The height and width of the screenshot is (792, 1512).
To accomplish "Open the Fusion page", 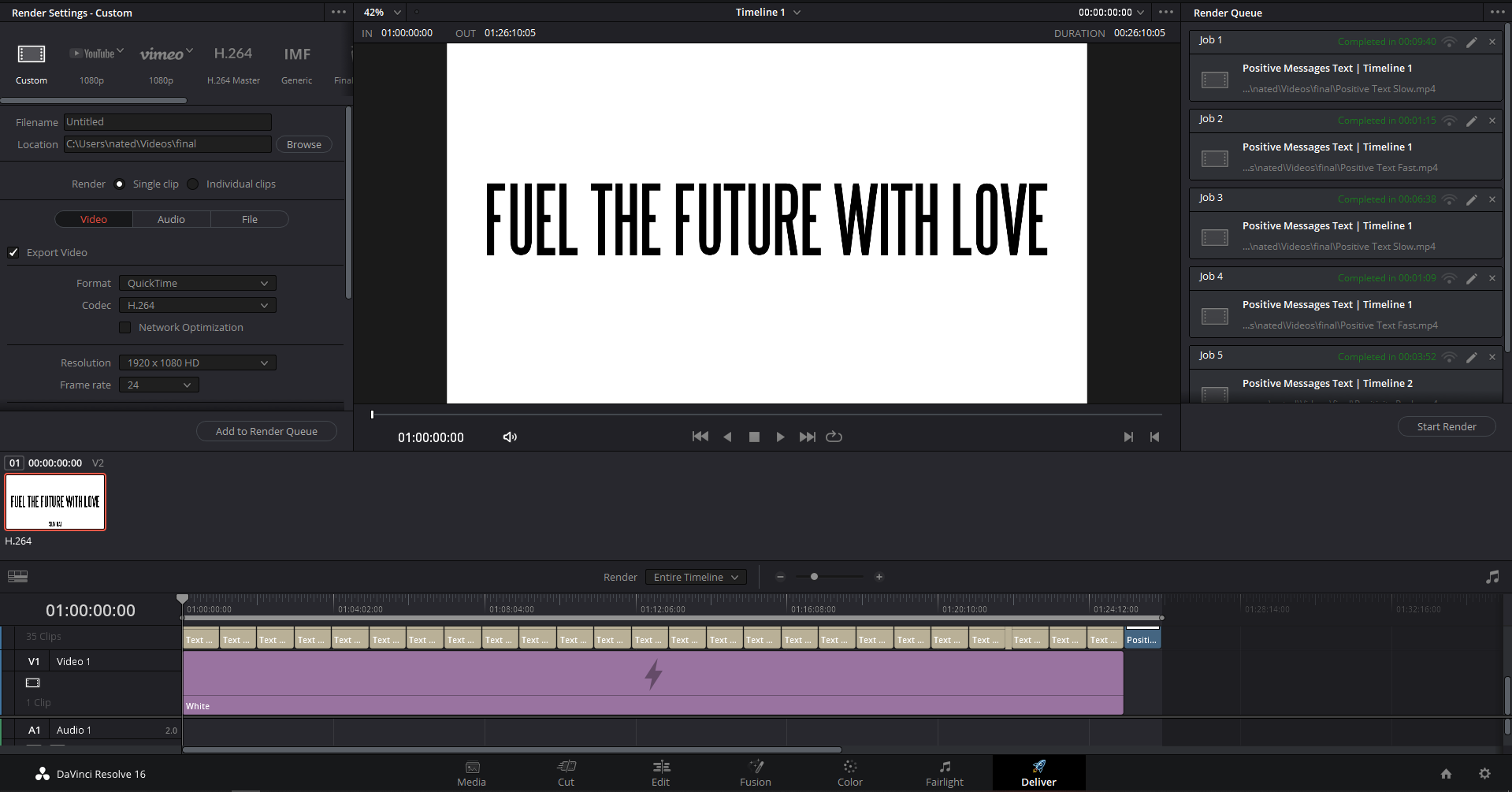I will click(755, 773).
